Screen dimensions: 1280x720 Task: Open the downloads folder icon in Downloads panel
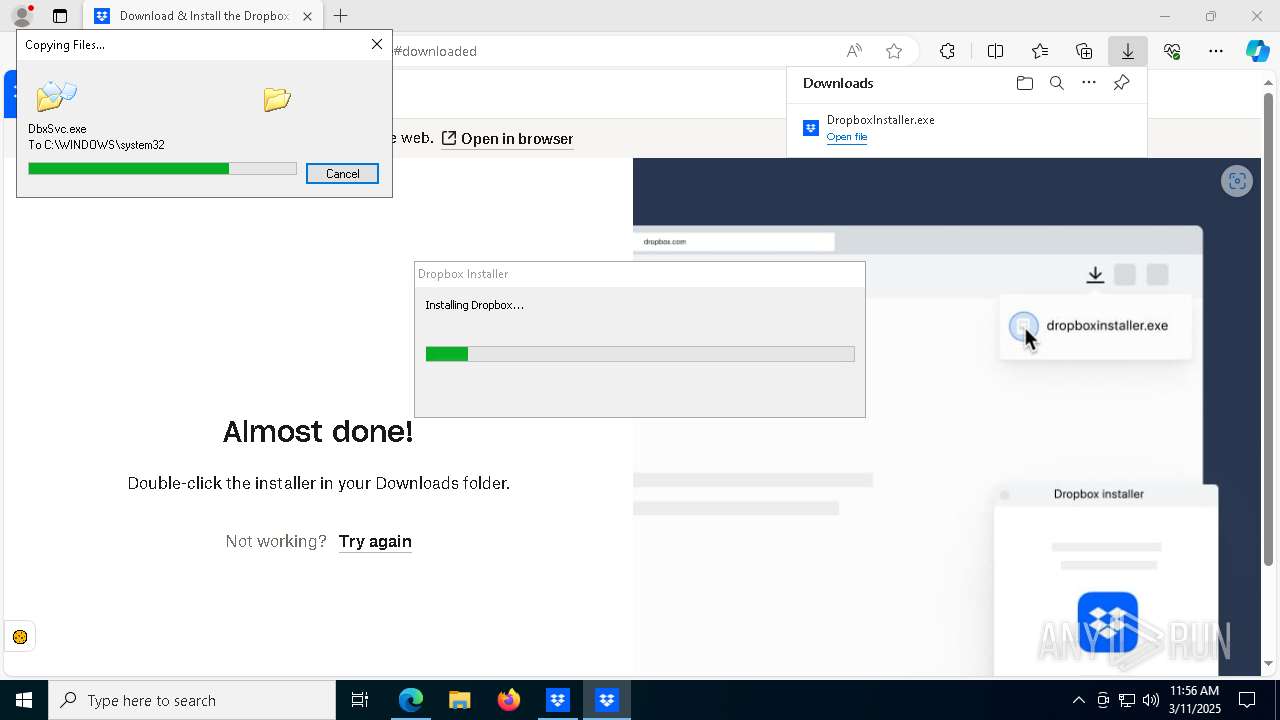coord(1024,83)
